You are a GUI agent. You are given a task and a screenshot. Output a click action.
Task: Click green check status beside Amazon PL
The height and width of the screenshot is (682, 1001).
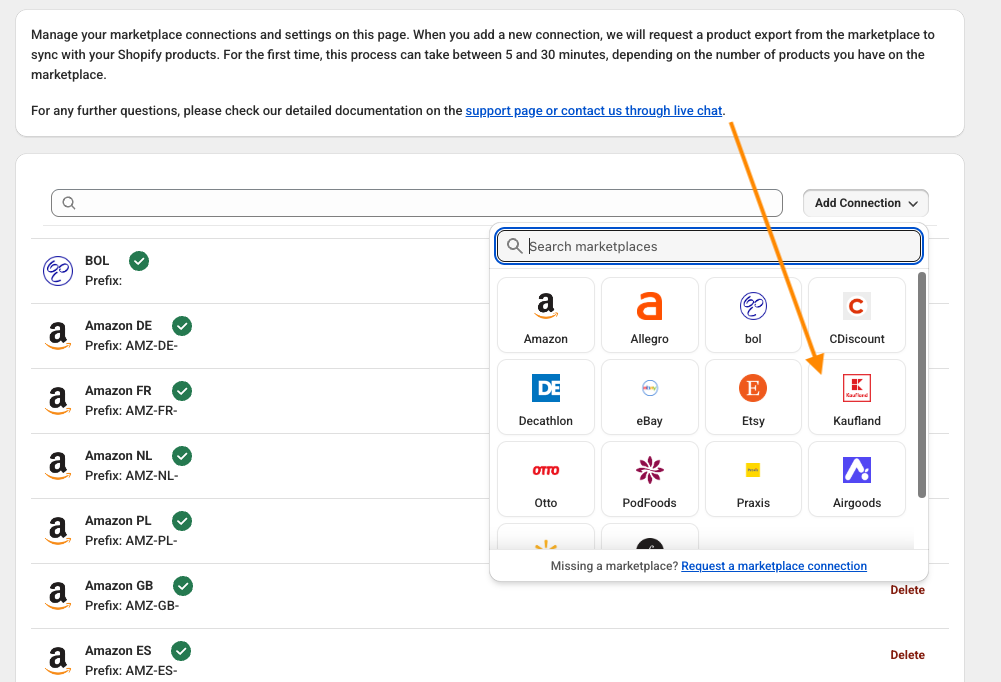[182, 521]
